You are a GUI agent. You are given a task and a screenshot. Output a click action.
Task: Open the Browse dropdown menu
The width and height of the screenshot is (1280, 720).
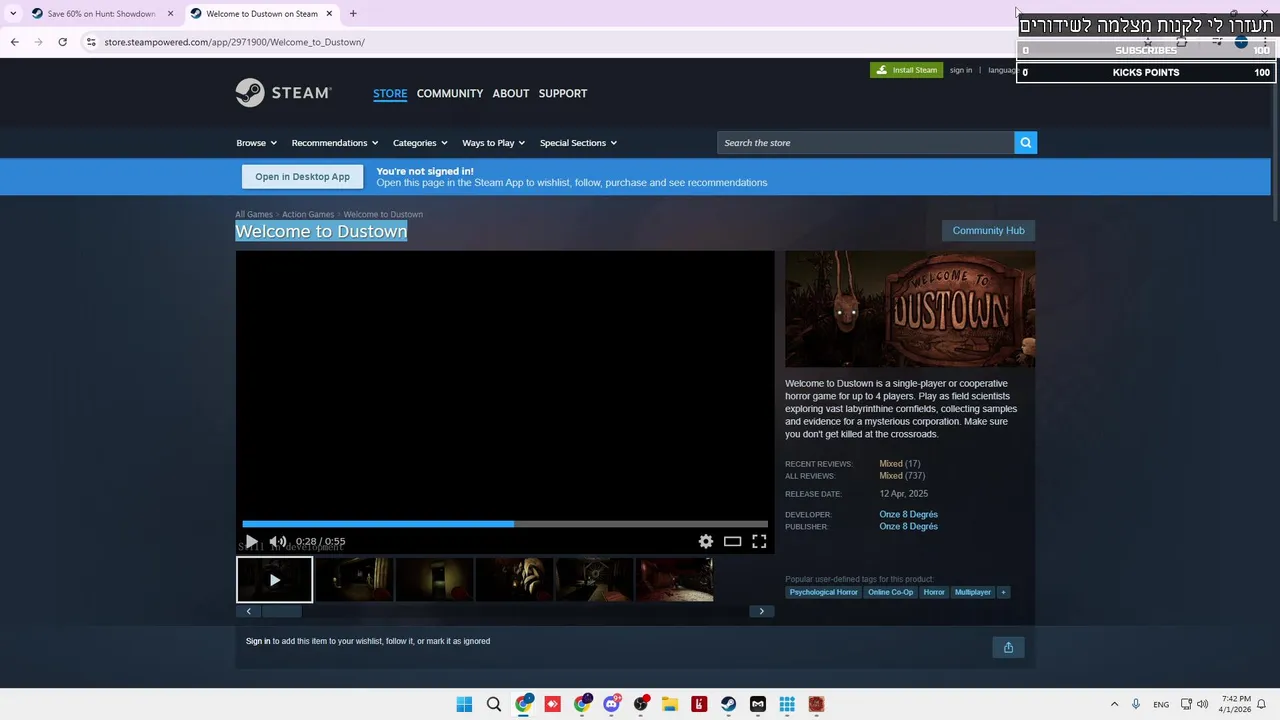pos(256,143)
